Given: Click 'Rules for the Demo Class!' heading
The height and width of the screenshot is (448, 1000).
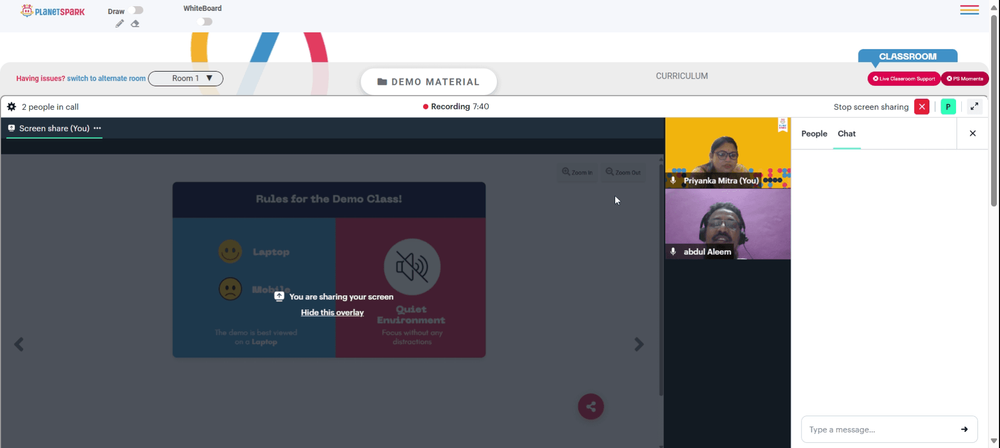Looking at the screenshot, I should (x=329, y=199).
